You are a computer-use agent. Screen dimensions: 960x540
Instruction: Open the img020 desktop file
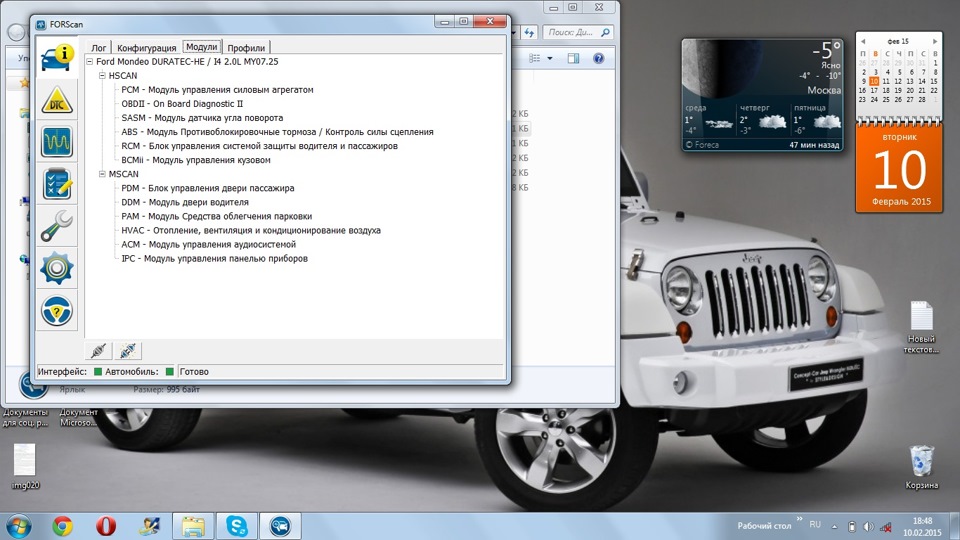[x=25, y=467]
